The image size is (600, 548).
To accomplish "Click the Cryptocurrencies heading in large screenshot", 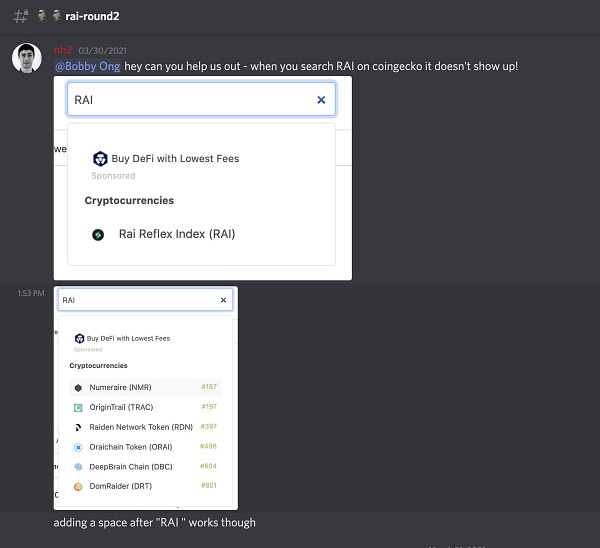I will tap(129, 201).
